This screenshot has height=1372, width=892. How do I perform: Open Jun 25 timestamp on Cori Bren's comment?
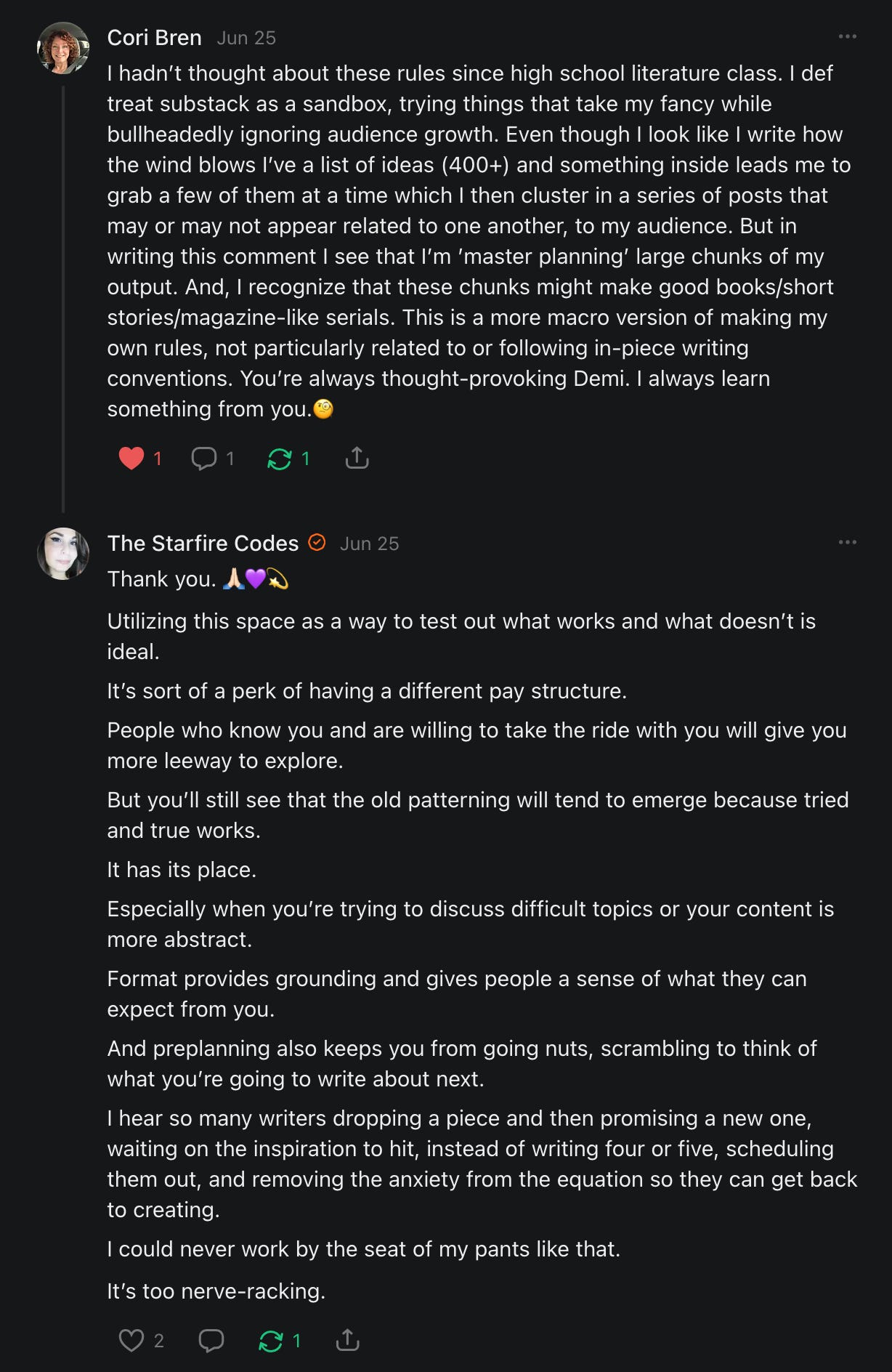pyautogui.click(x=246, y=38)
